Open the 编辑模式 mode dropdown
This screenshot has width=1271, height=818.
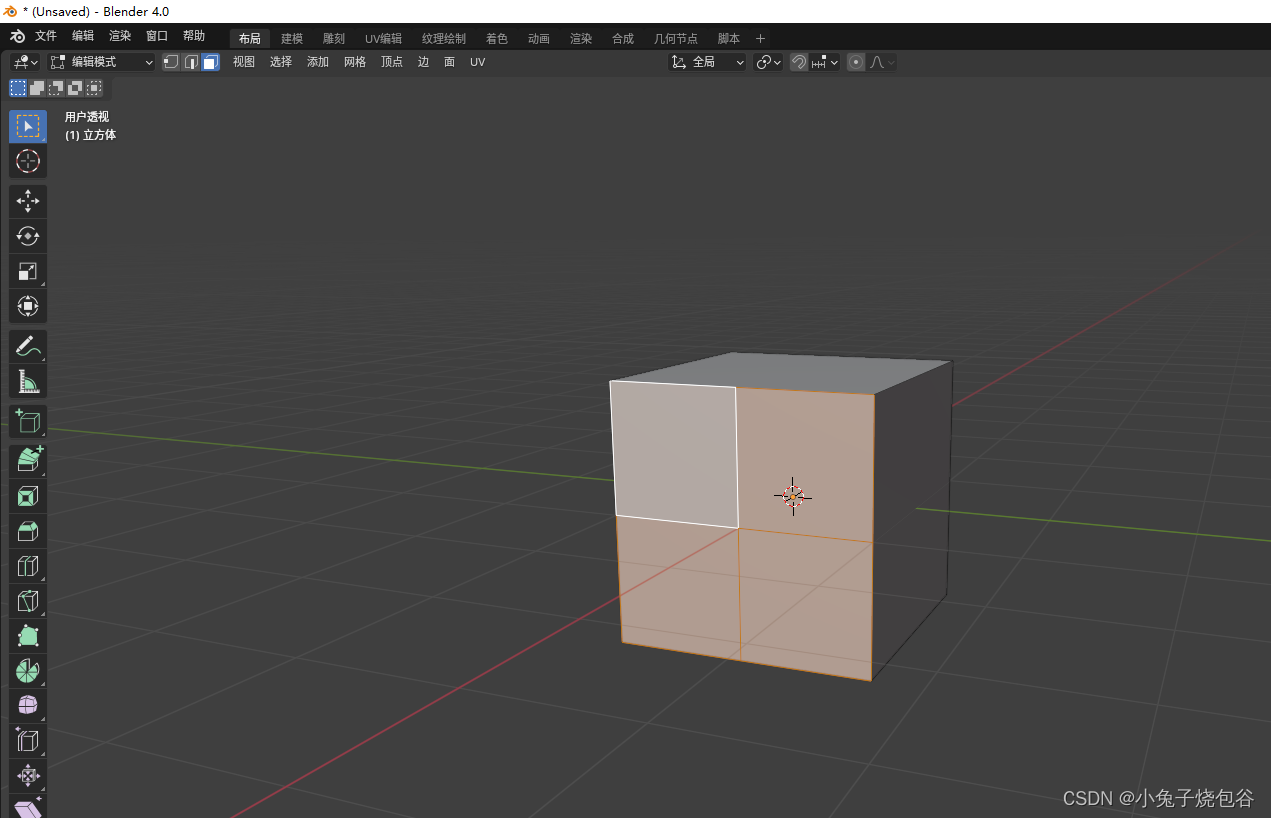coord(102,62)
